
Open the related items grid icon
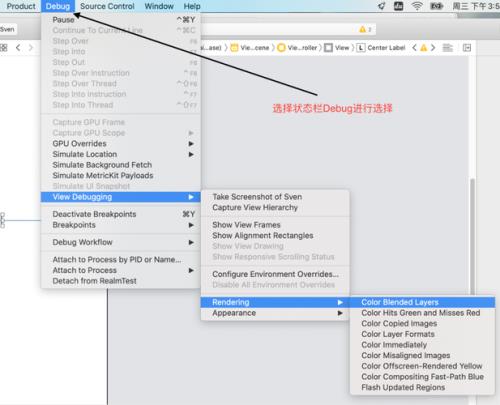pos(3,48)
